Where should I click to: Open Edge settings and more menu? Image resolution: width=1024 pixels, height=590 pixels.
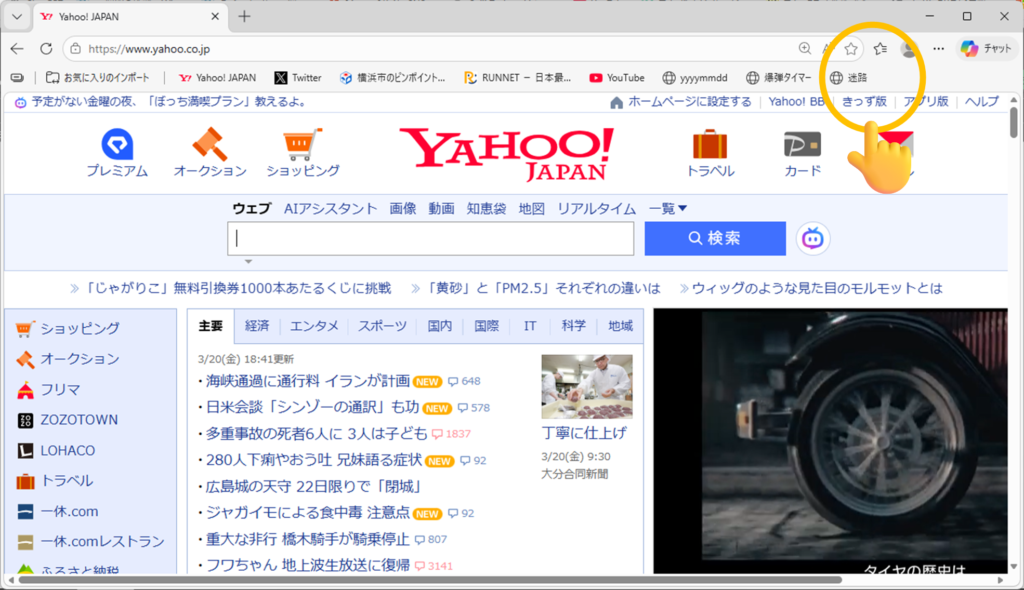click(938, 48)
